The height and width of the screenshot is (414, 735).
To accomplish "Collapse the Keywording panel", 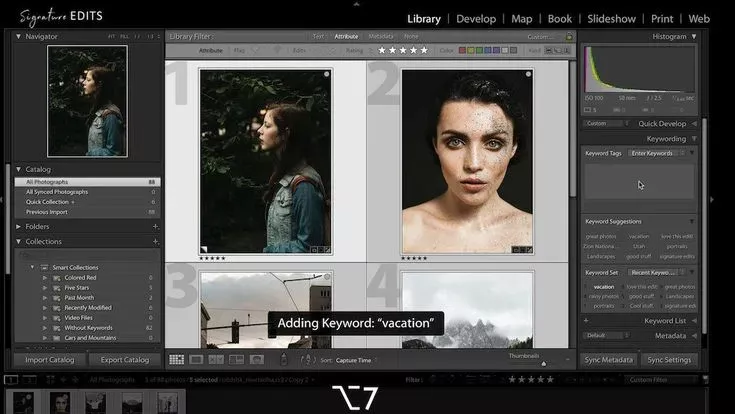I will click(x=694, y=139).
